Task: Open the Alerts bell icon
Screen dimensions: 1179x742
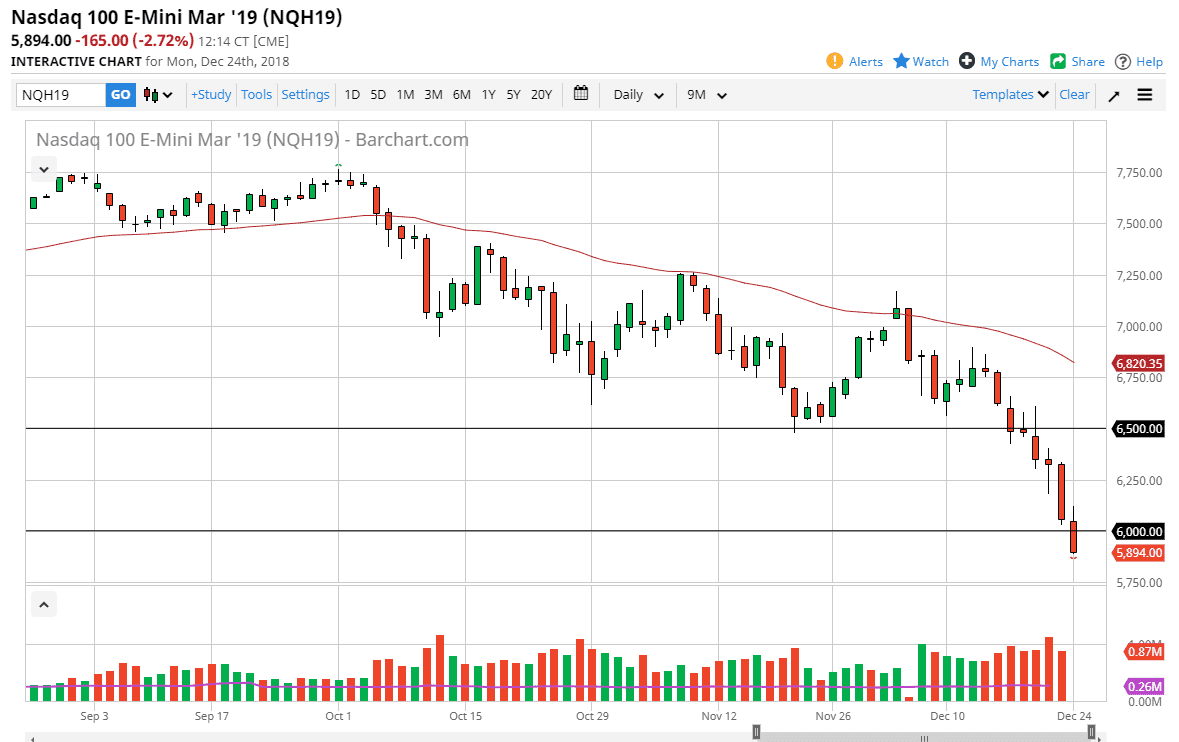Action: (x=835, y=61)
